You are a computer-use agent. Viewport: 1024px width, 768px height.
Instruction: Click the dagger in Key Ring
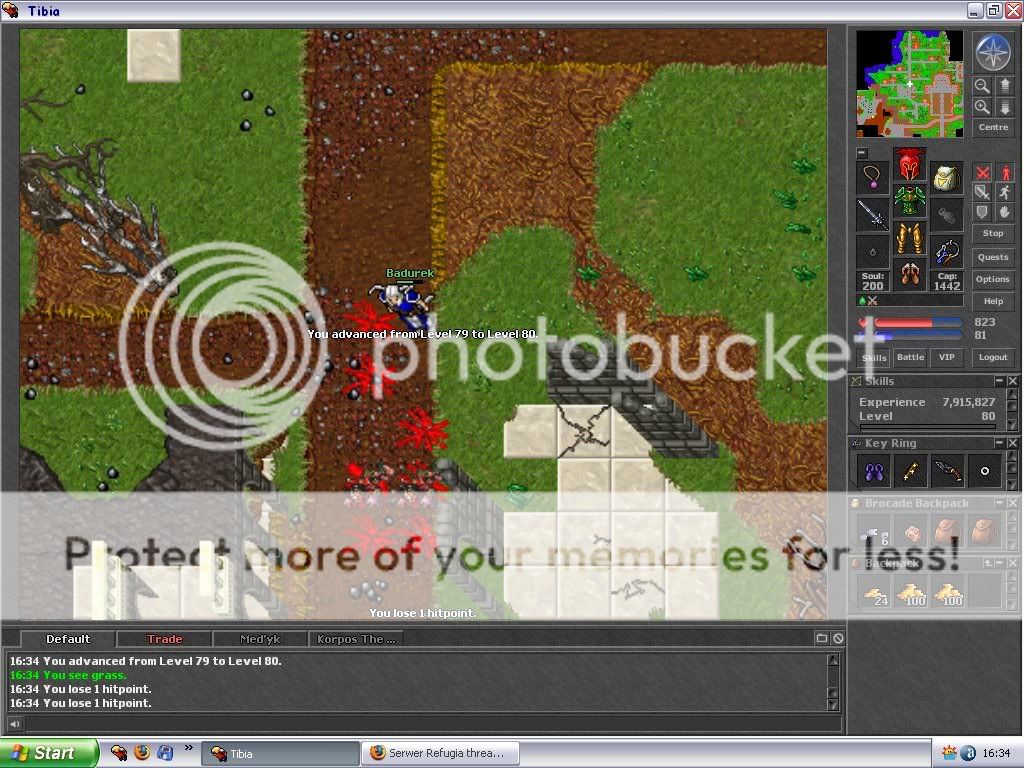pyautogui.click(x=948, y=471)
